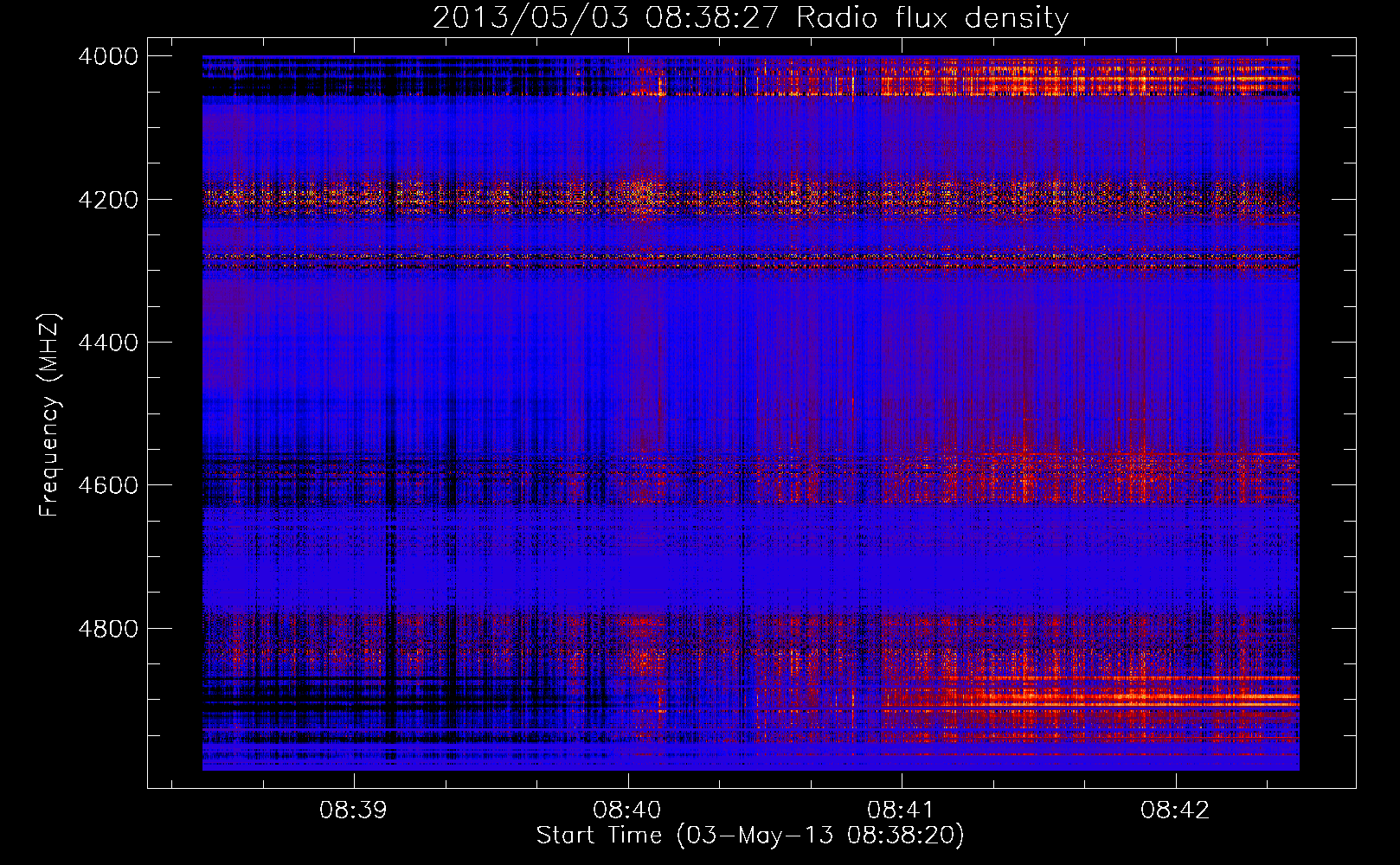Image resolution: width=1400 pixels, height=865 pixels.
Task: Click the 08:42 time axis label
Action: [x=1175, y=811]
